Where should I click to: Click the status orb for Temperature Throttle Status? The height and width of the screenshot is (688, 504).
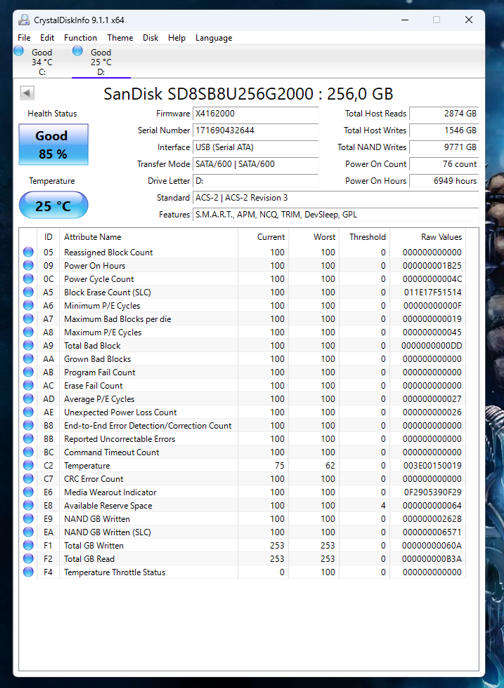pos(28,572)
